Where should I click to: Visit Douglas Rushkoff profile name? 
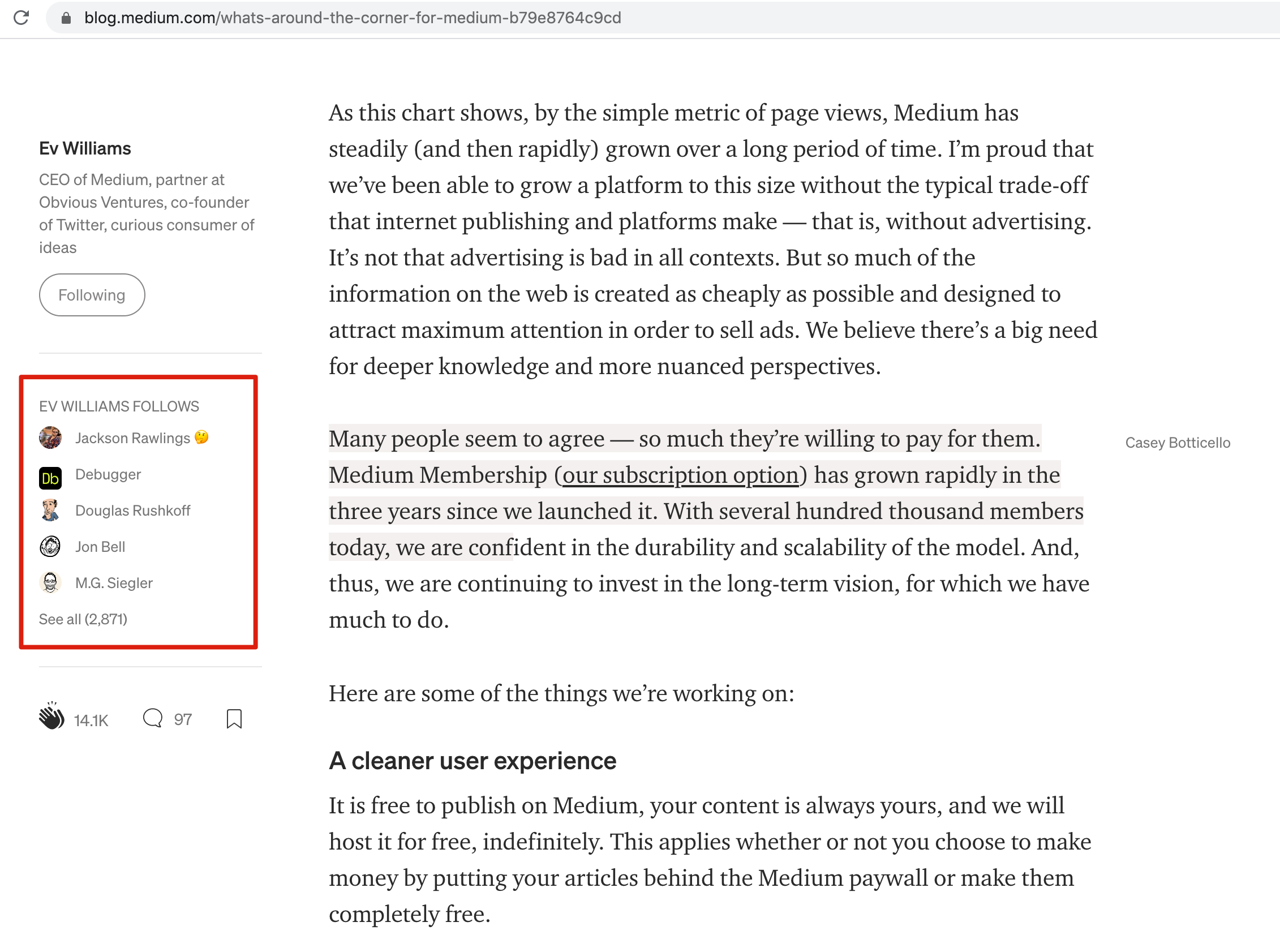(x=133, y=511)
